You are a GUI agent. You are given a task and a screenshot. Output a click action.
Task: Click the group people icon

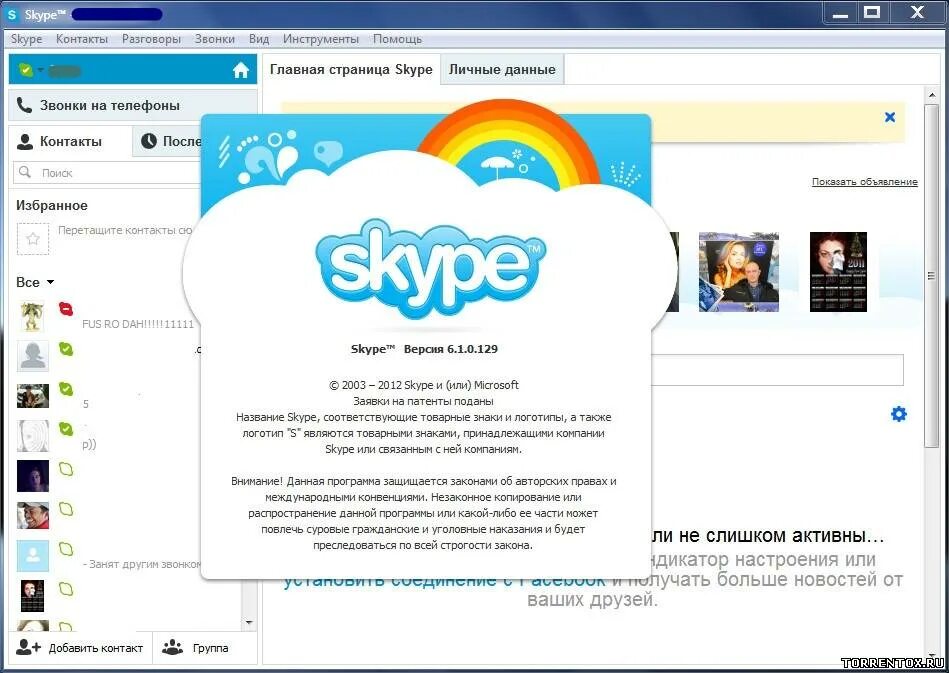tap(172, 647)
